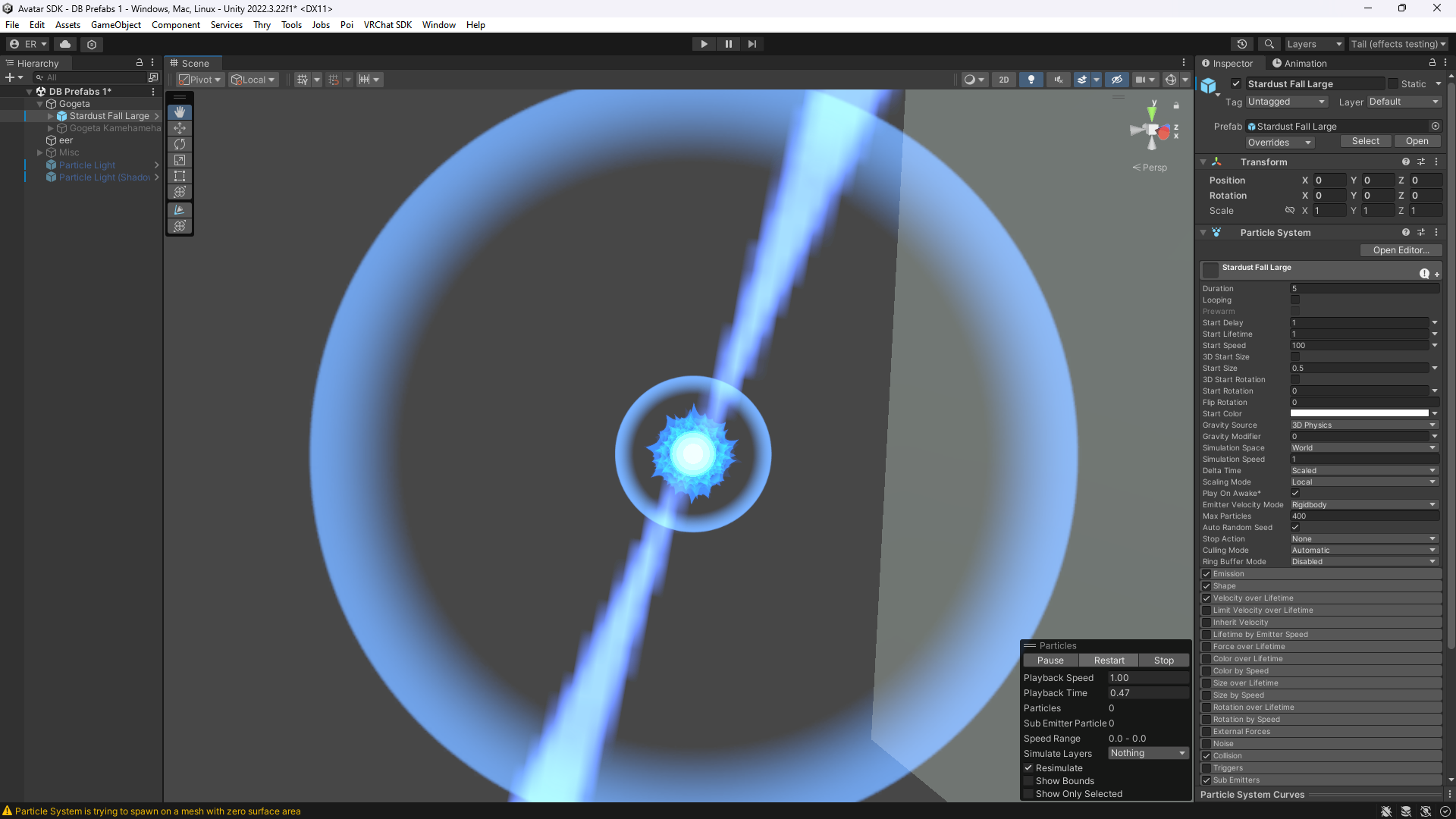Select the Rect transform tool
The height and width of the screenshot is (819, 1456).
click(180, 176)
